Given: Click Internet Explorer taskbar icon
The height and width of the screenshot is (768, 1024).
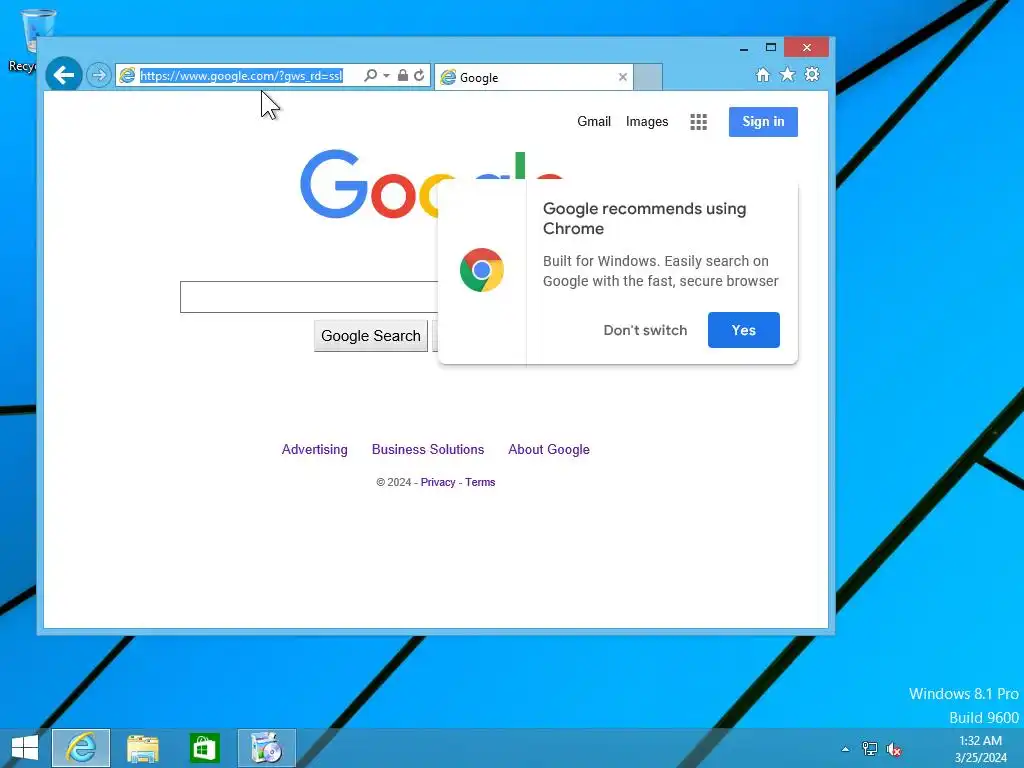Looking at the screenshot, I should coord(81,748).
